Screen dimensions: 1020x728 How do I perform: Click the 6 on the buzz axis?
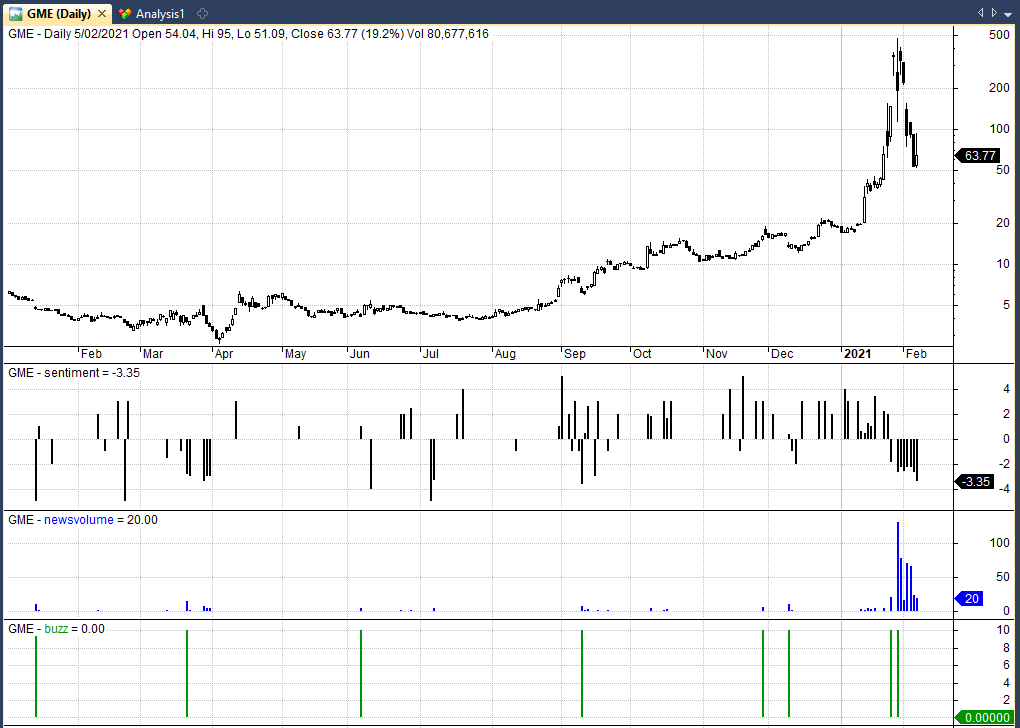[x=1007, y=666]
